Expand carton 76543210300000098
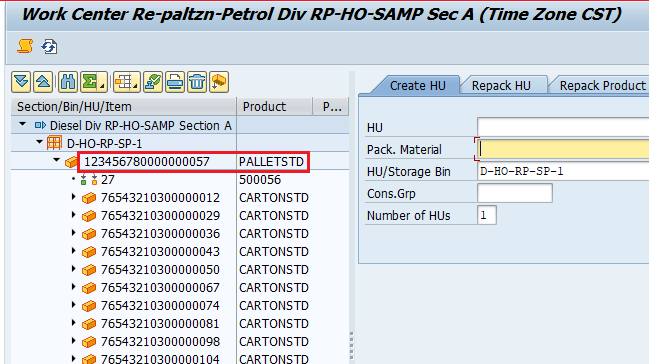 74,341
